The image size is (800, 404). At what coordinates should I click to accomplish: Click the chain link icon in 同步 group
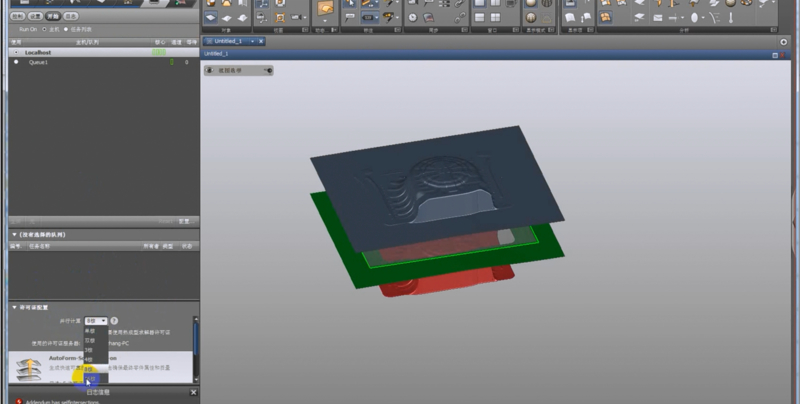click(x=460, y=18)
